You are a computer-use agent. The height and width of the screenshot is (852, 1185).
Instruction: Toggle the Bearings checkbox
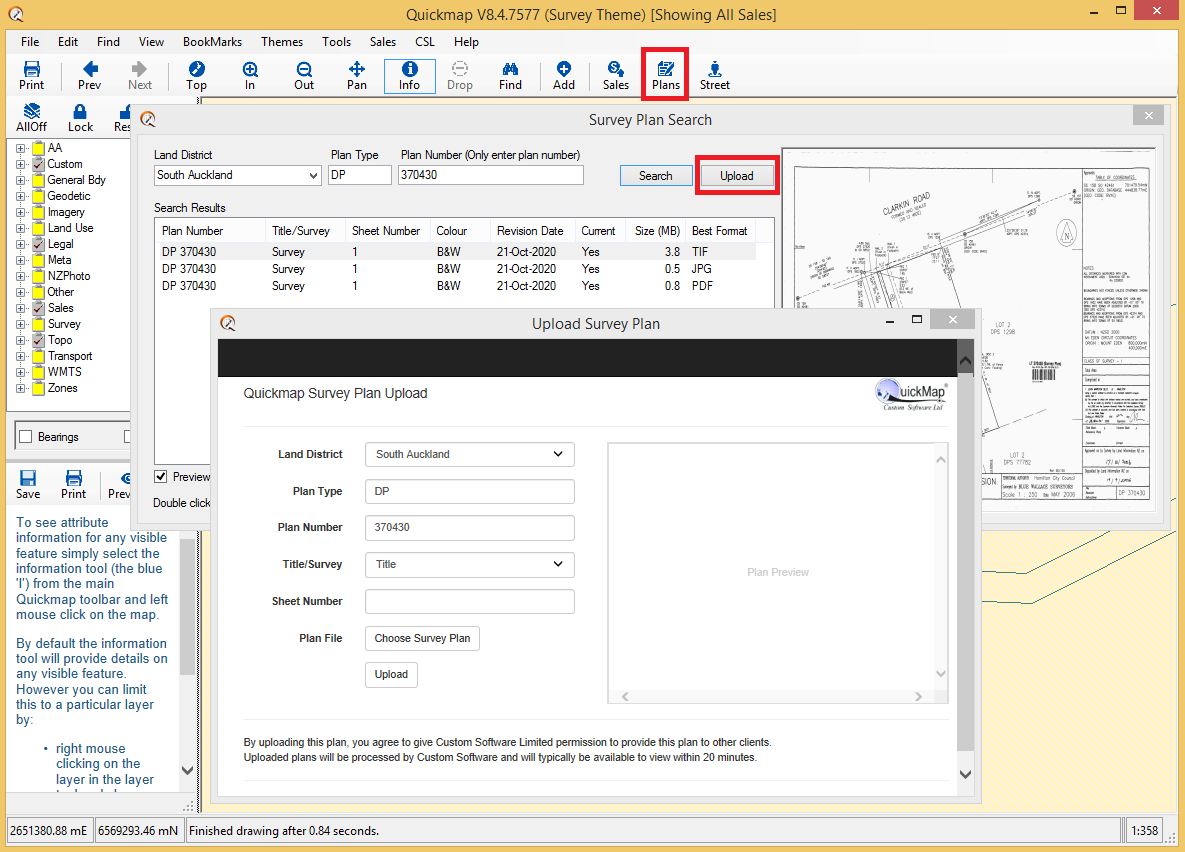[x=26, y=437]
